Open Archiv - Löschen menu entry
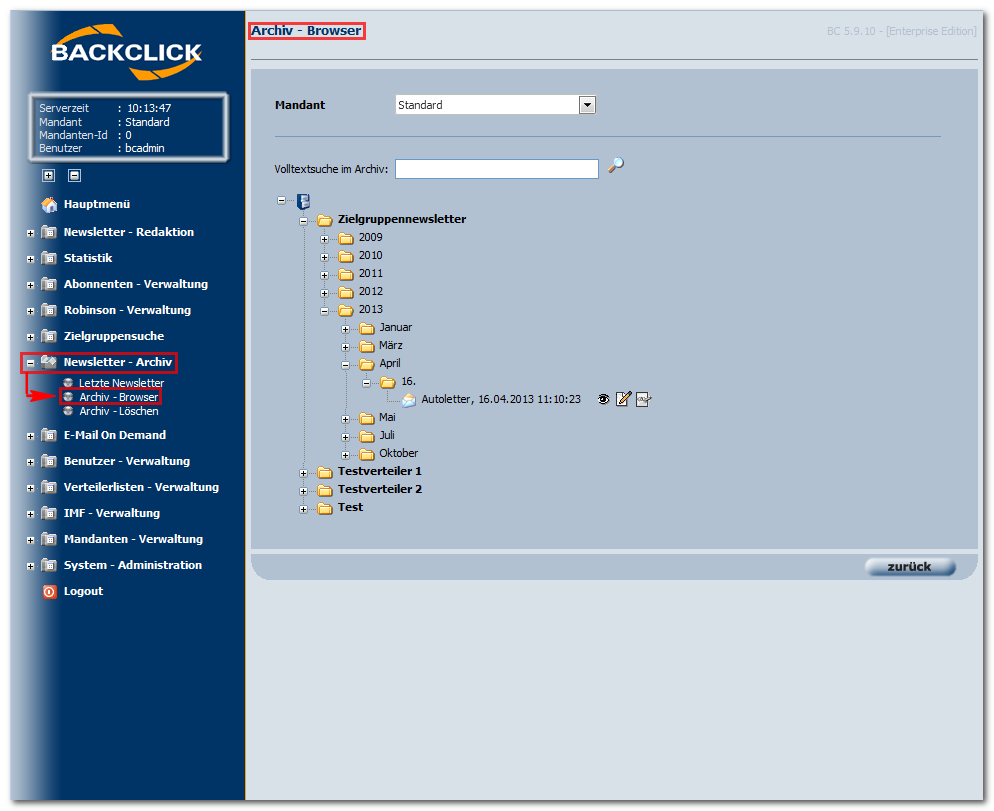This screenshot has width=994, height=811. (119, 411)
